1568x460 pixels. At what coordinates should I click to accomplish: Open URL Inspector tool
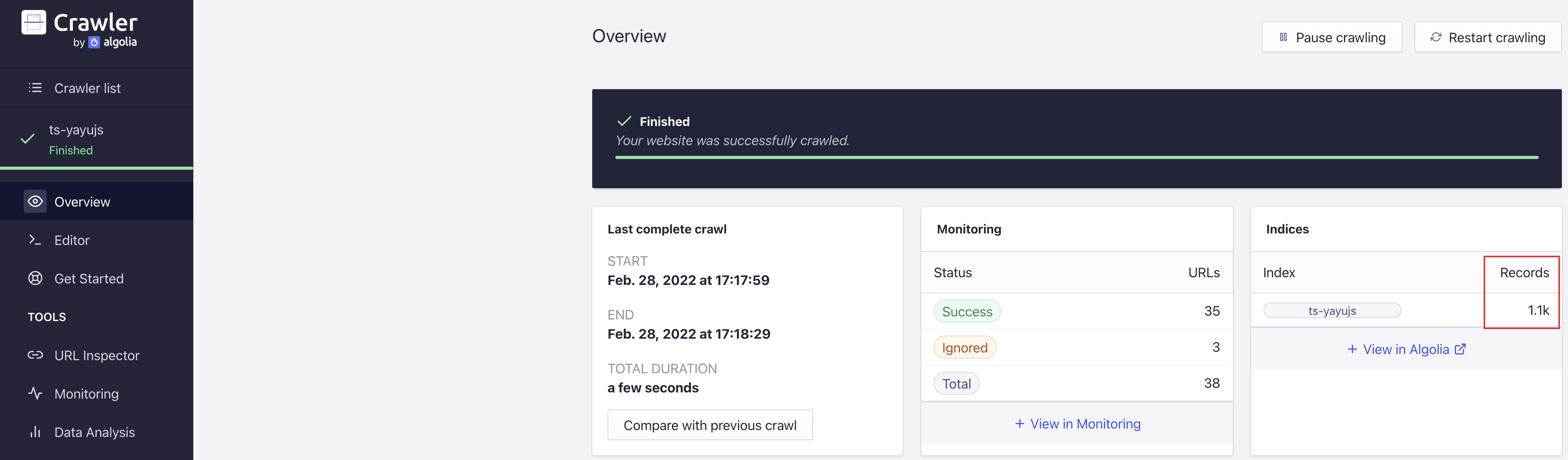(x=97, y=355)
